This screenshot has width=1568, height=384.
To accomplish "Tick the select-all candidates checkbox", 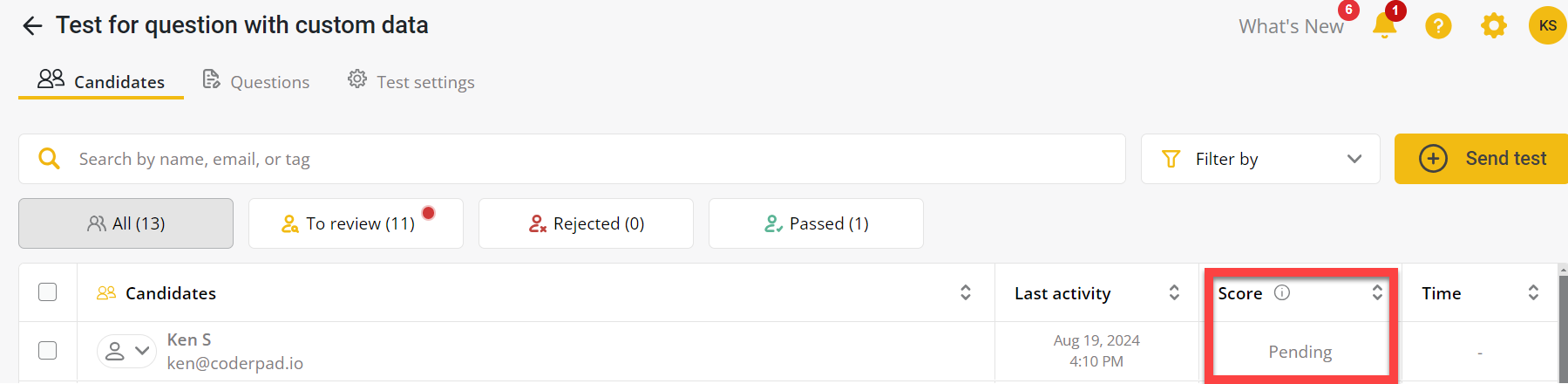I will 48,292.
